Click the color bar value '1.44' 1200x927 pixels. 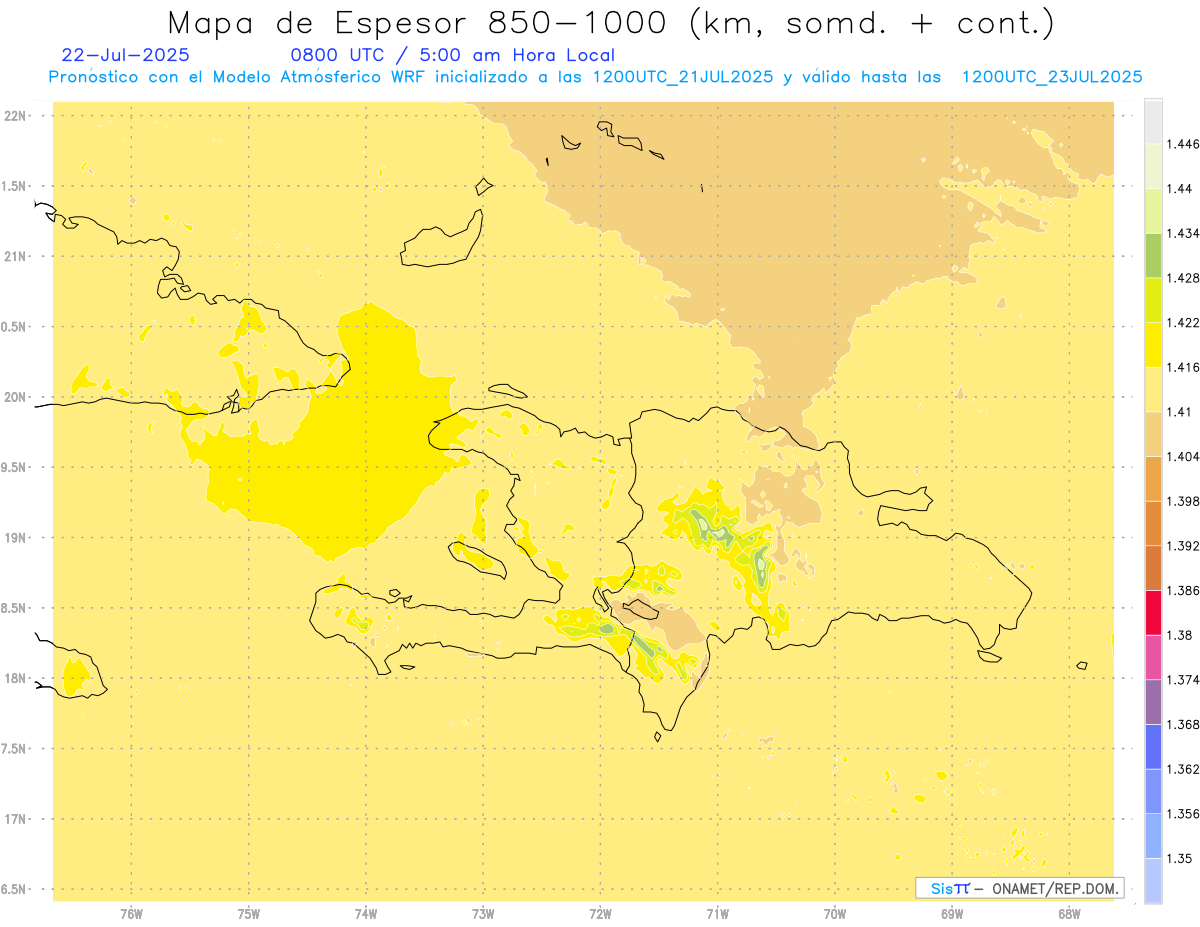pos(1181,188)
